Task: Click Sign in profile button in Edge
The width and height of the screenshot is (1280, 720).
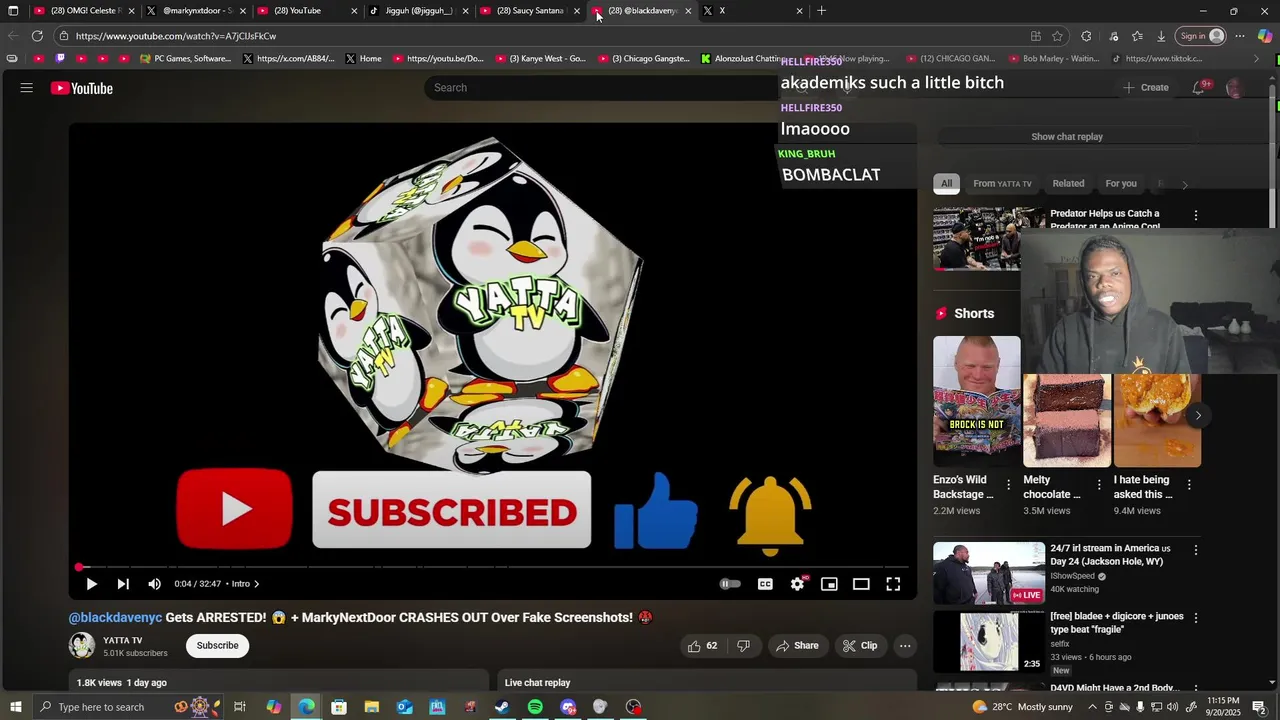Action: click(1202, 36)
